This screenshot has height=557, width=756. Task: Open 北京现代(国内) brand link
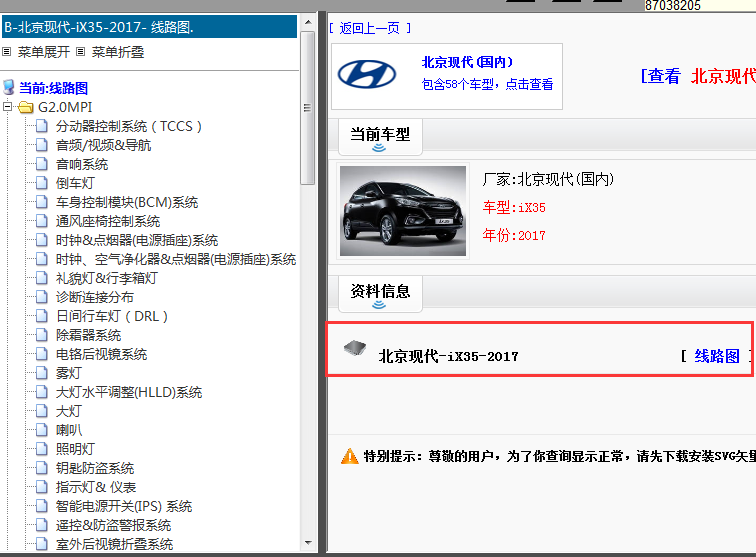(467, 62)
